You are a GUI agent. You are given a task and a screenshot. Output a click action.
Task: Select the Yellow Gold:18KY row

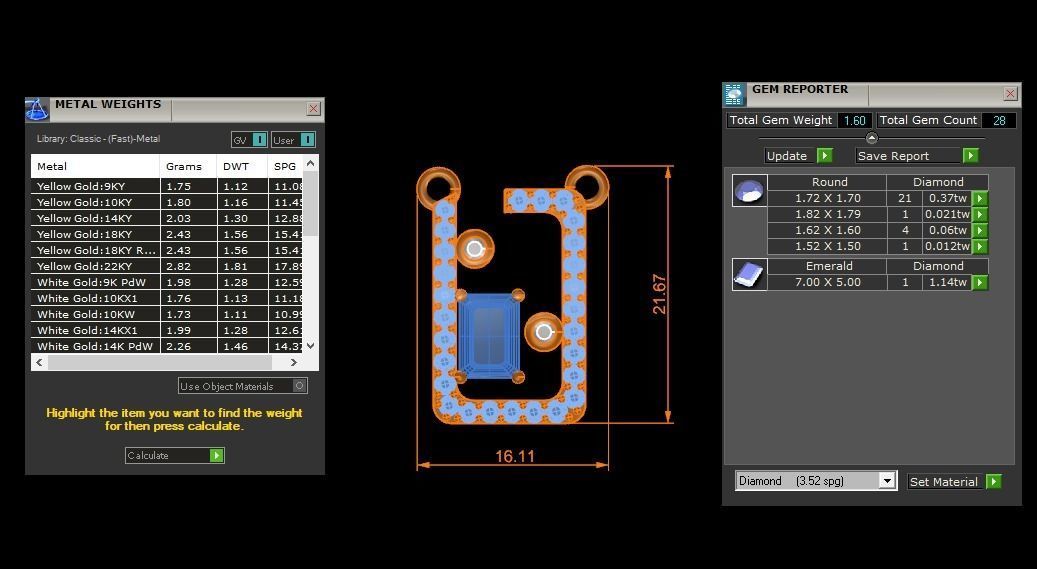(167, 234)
